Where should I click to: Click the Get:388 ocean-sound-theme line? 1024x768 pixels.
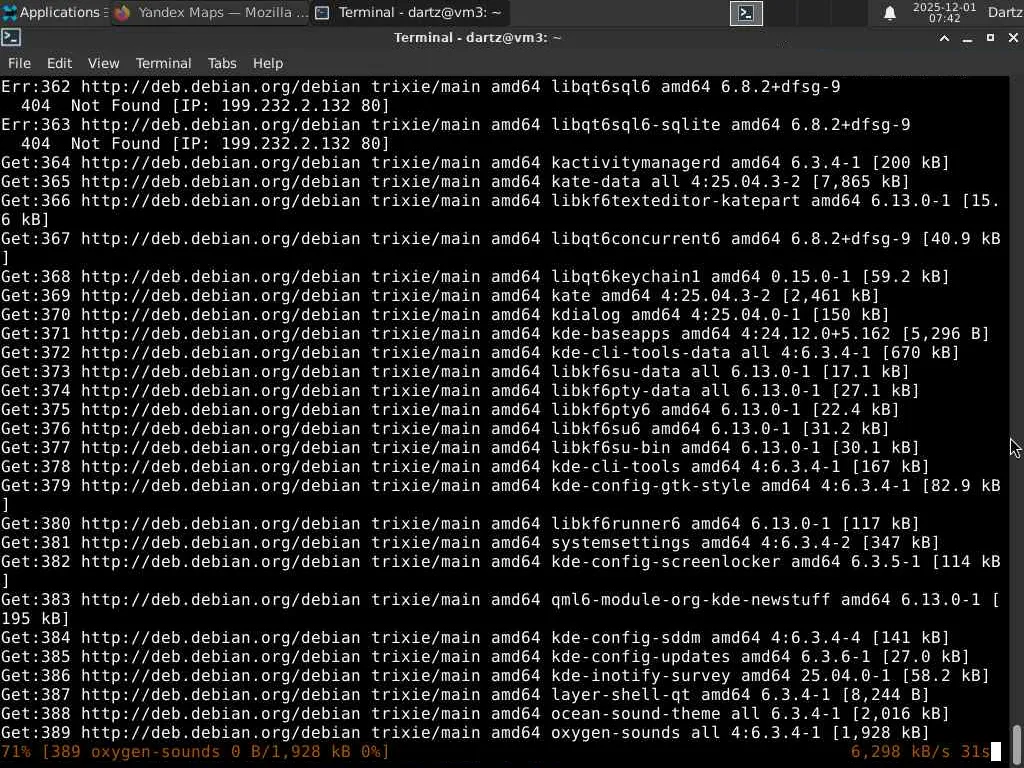point(475,713)
